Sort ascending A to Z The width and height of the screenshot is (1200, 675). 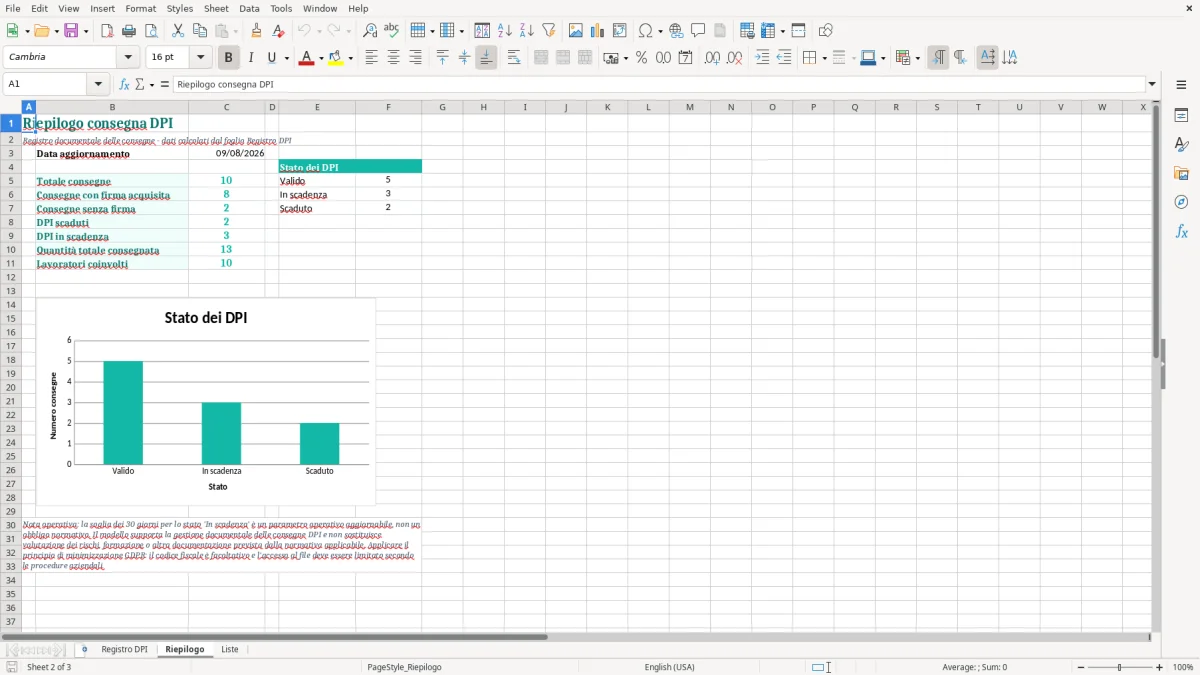[505, 31]
